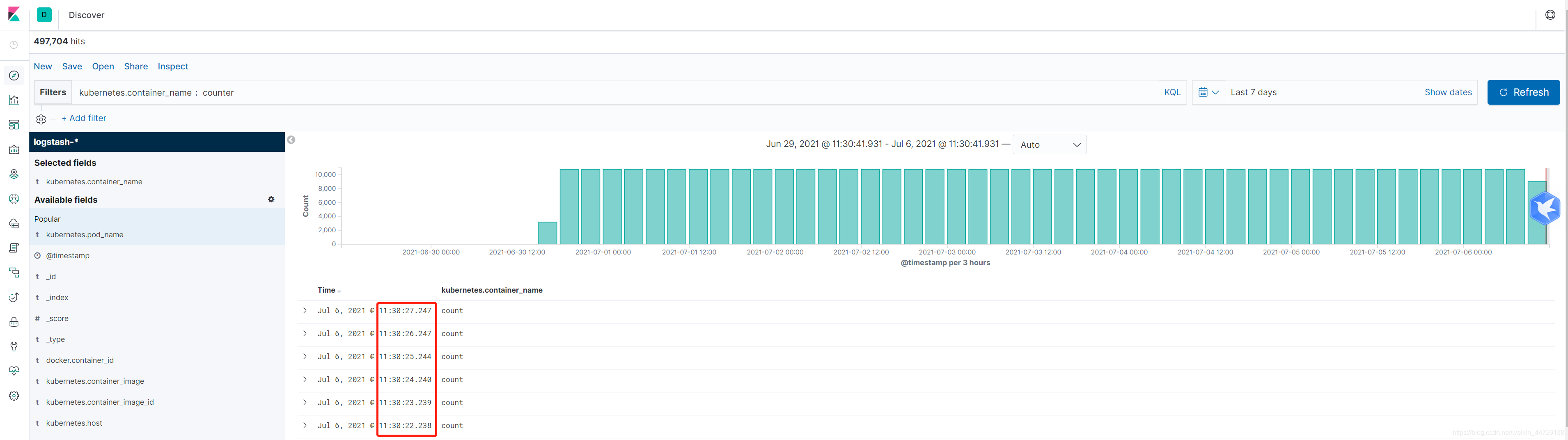Open Maps icon in sidebar

[14, 174]
